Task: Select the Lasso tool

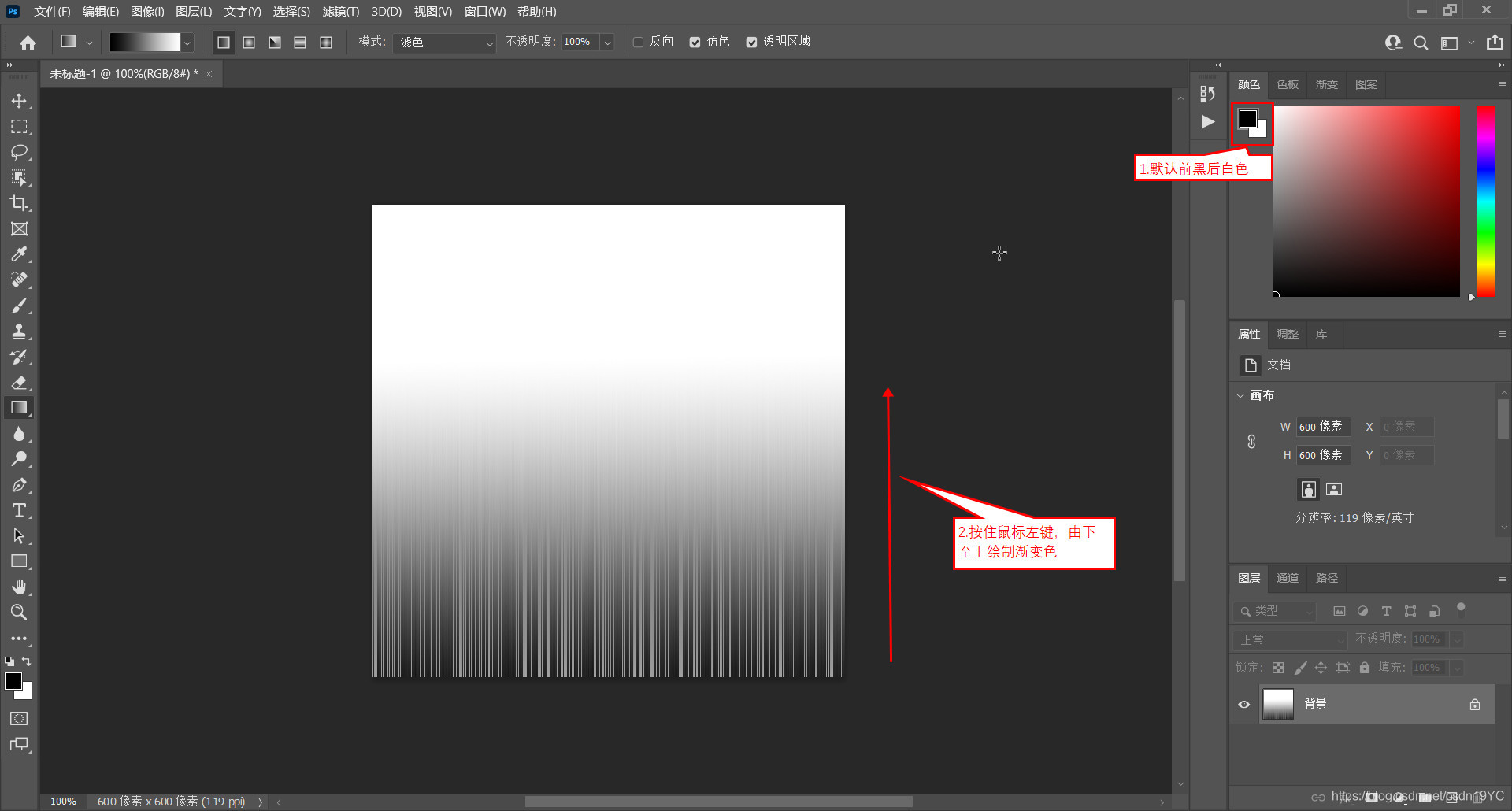Action: point(19,152)
